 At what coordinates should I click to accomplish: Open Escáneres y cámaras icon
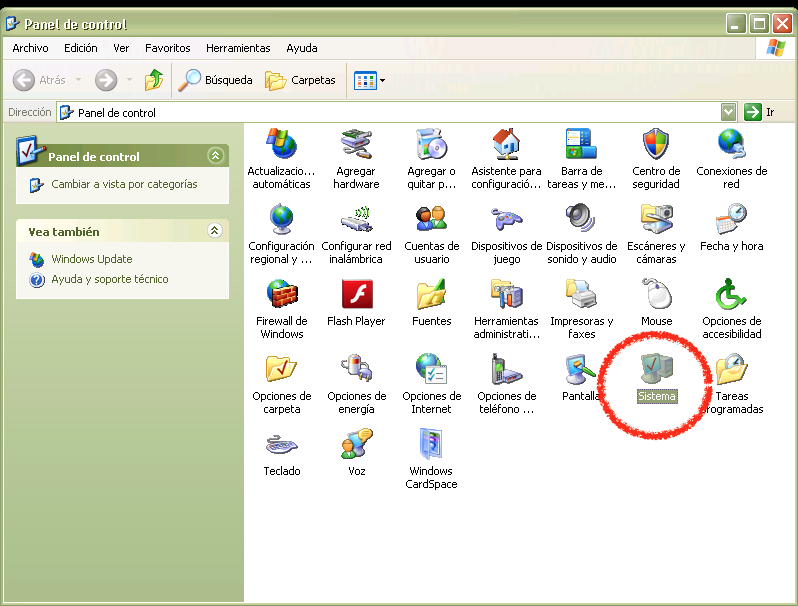(x=656, y=219)
